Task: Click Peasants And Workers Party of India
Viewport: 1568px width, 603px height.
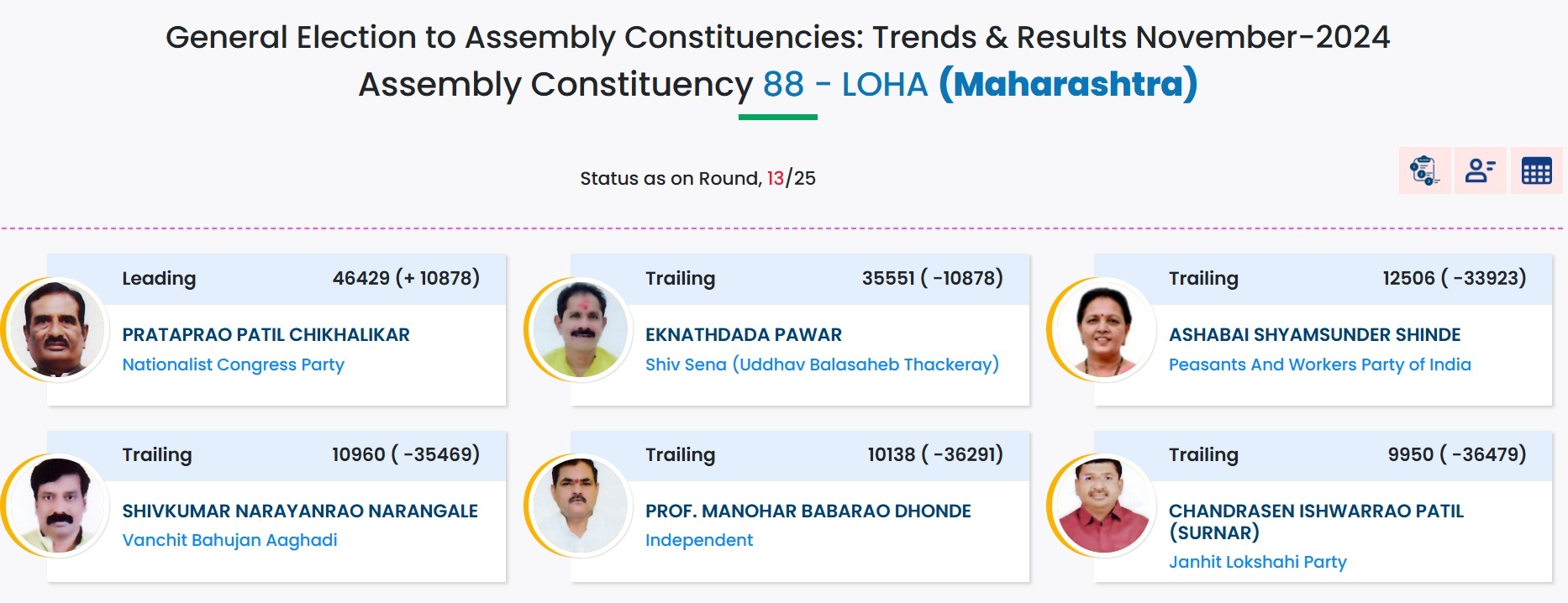Action: (1319, 364)
